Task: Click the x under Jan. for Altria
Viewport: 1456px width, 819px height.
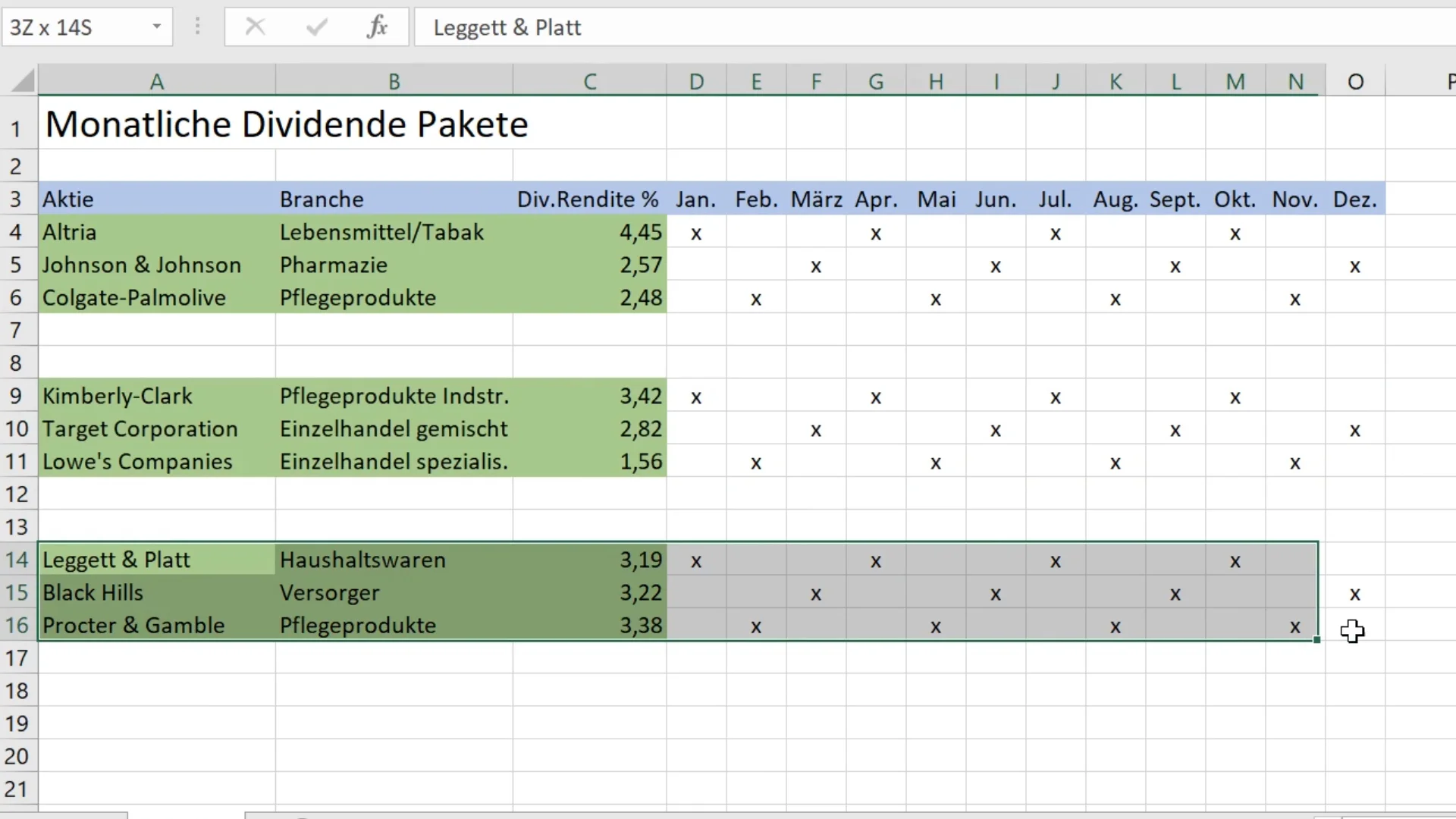Action: point(696,234)
